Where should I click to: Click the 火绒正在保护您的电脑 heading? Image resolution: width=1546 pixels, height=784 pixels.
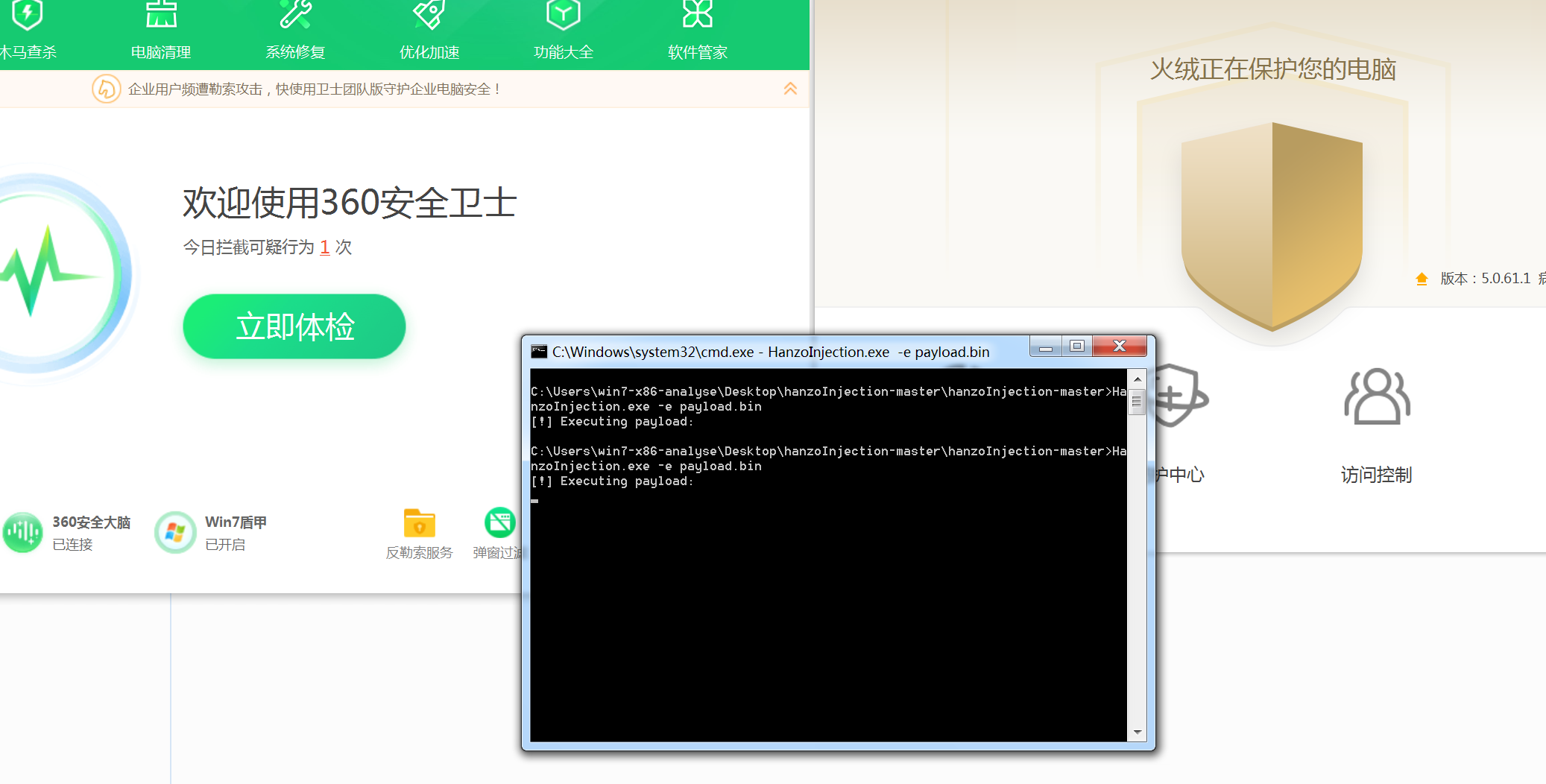coord(1272,69)
